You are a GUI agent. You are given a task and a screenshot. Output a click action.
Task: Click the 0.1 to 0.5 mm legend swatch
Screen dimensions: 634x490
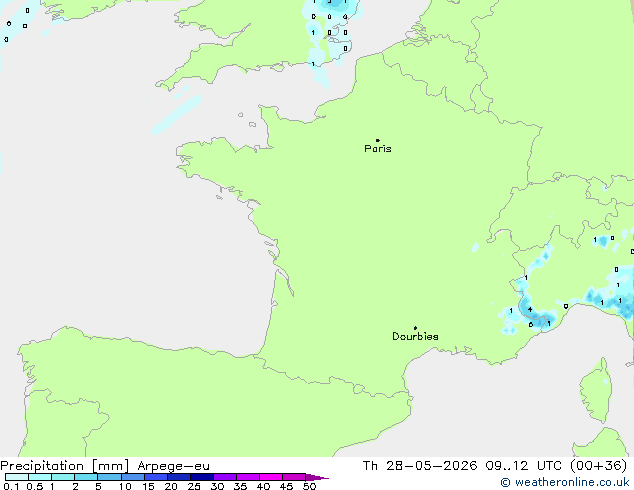point(17,477)
